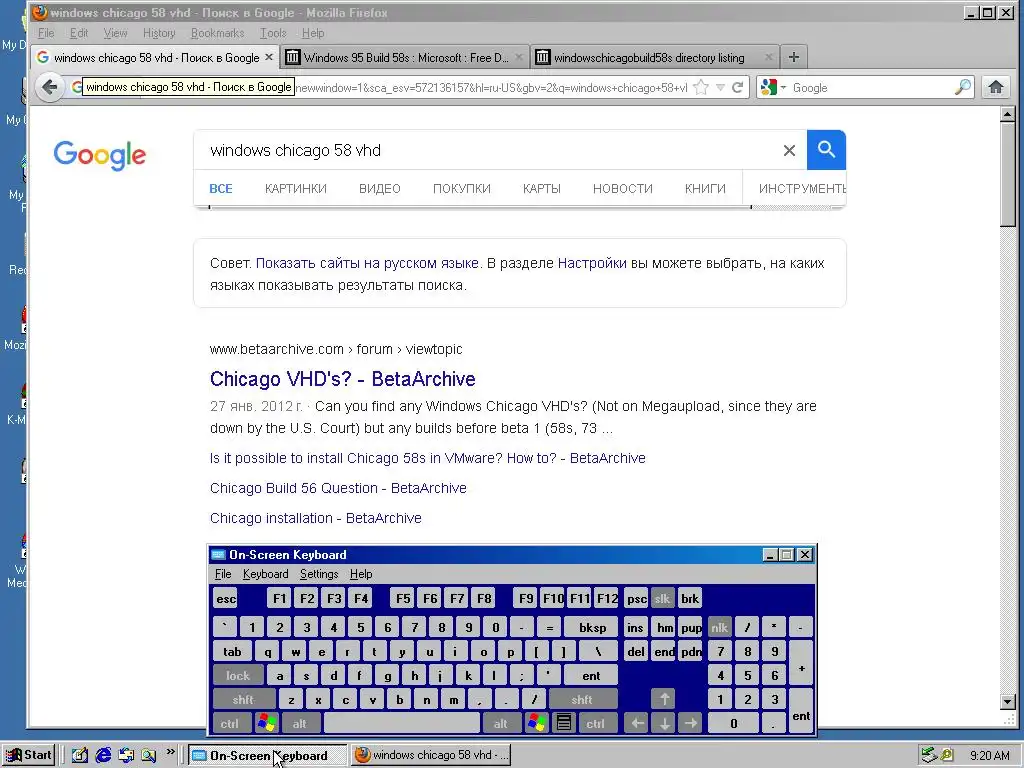Bookmark page with star icon
This screenshot has height=768, width=1024.
point(701,88)
